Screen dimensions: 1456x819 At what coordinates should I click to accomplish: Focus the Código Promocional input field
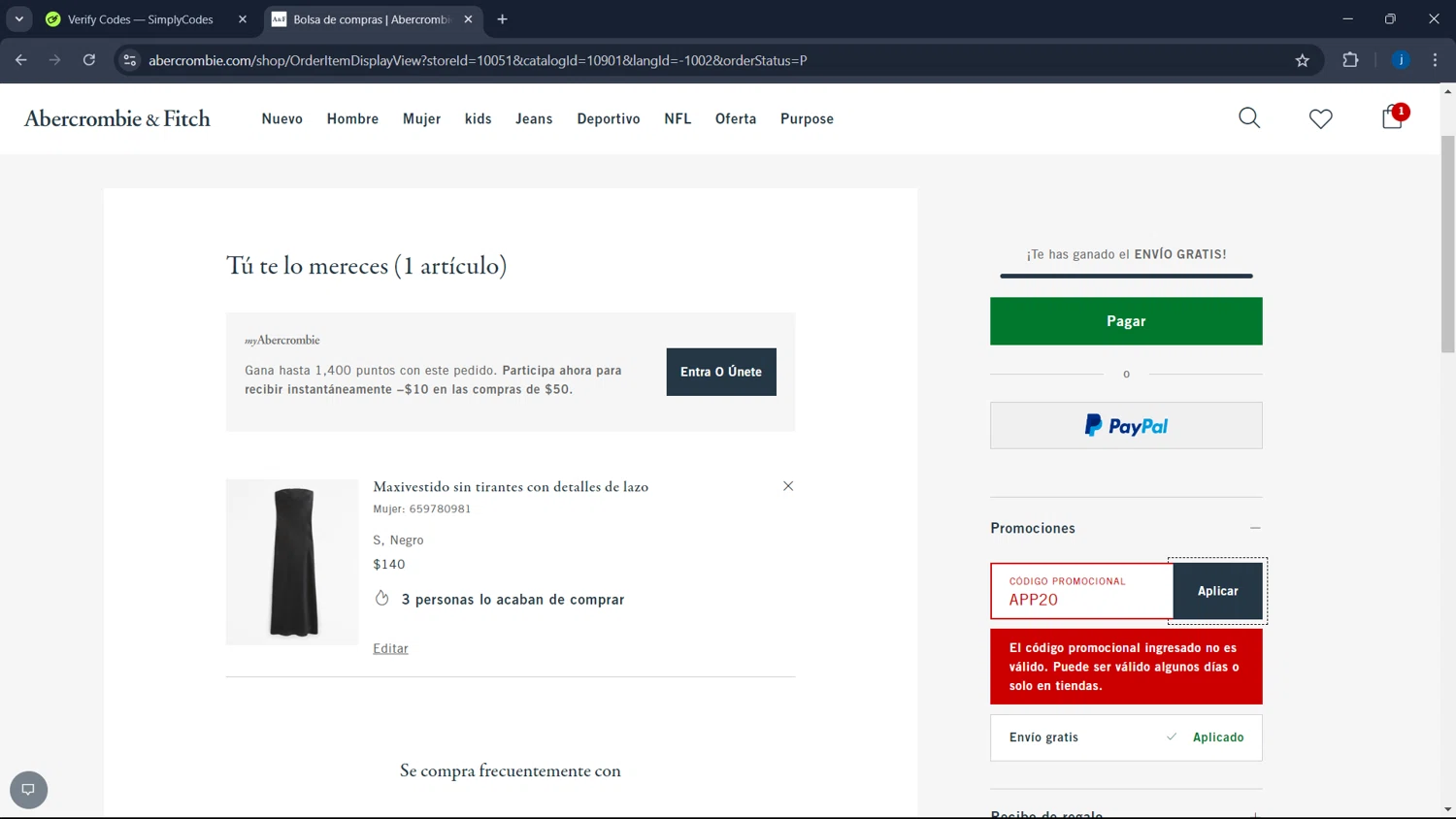coord(1082,591)
